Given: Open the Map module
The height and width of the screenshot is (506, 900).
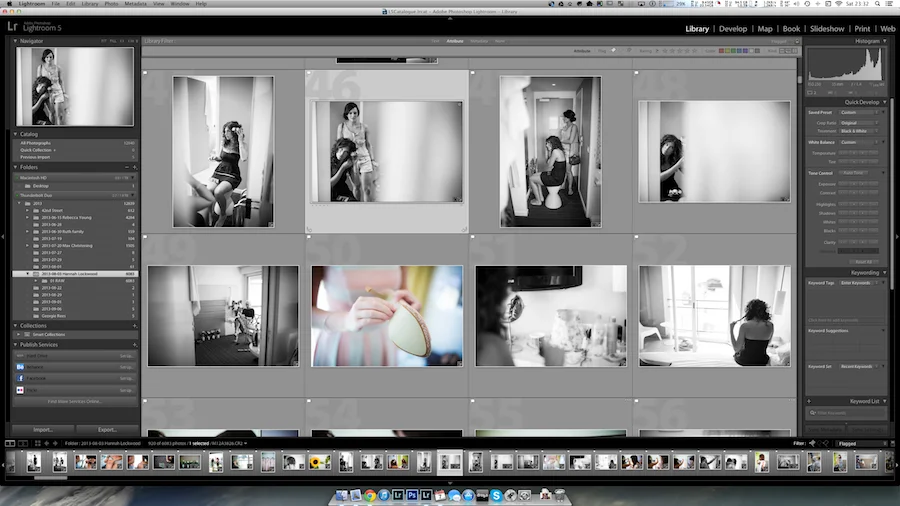Looking at the screenshot, I should pyautogui.click(x=765, y=29).
